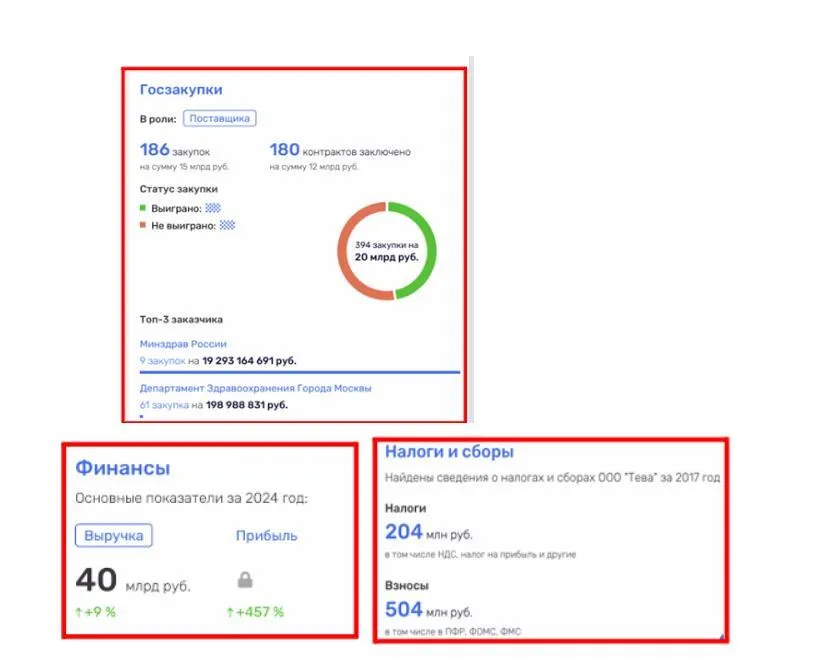The width and height of the screenshot is (820, 657).
Task: Select the Поставщика role button
Action: (220, 118)
